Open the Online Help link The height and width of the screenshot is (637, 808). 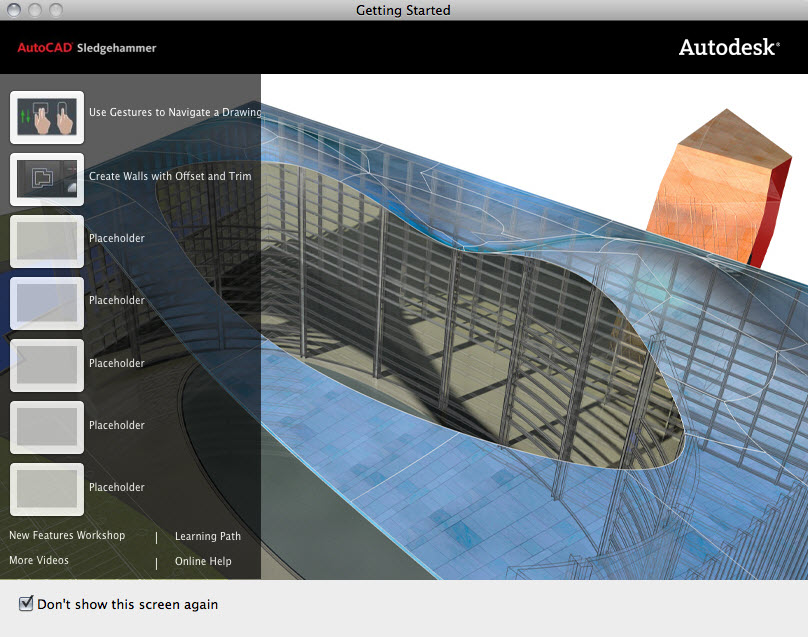pyautogui.click(x=203, y=561)
